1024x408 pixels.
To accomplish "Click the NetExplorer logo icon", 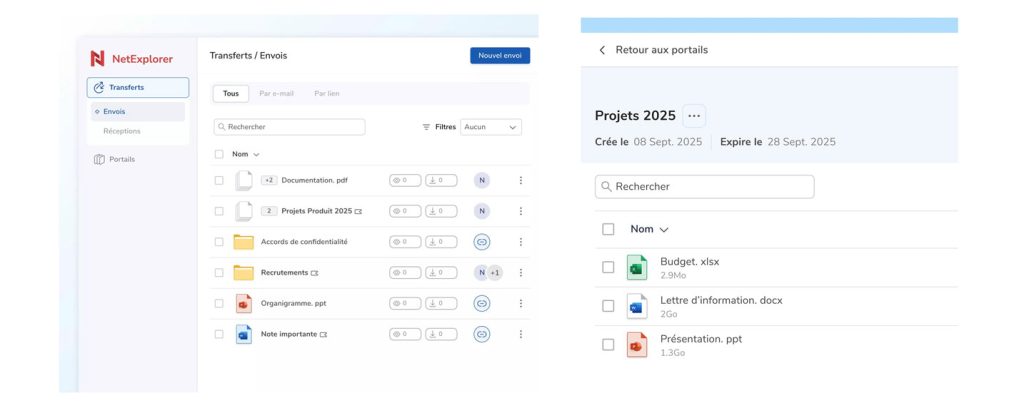I will 97,59.
